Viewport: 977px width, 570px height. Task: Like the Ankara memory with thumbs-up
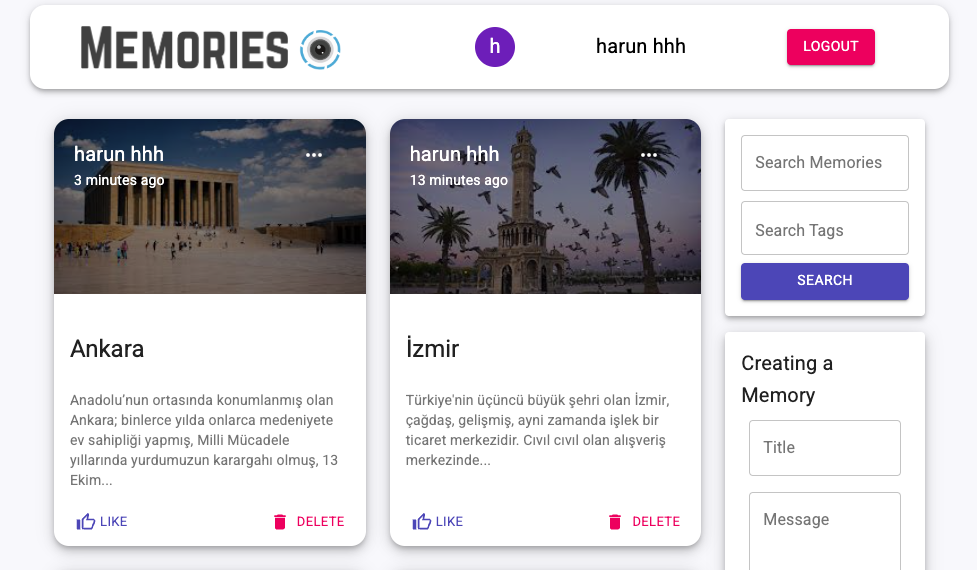click(x=87, y=521)
